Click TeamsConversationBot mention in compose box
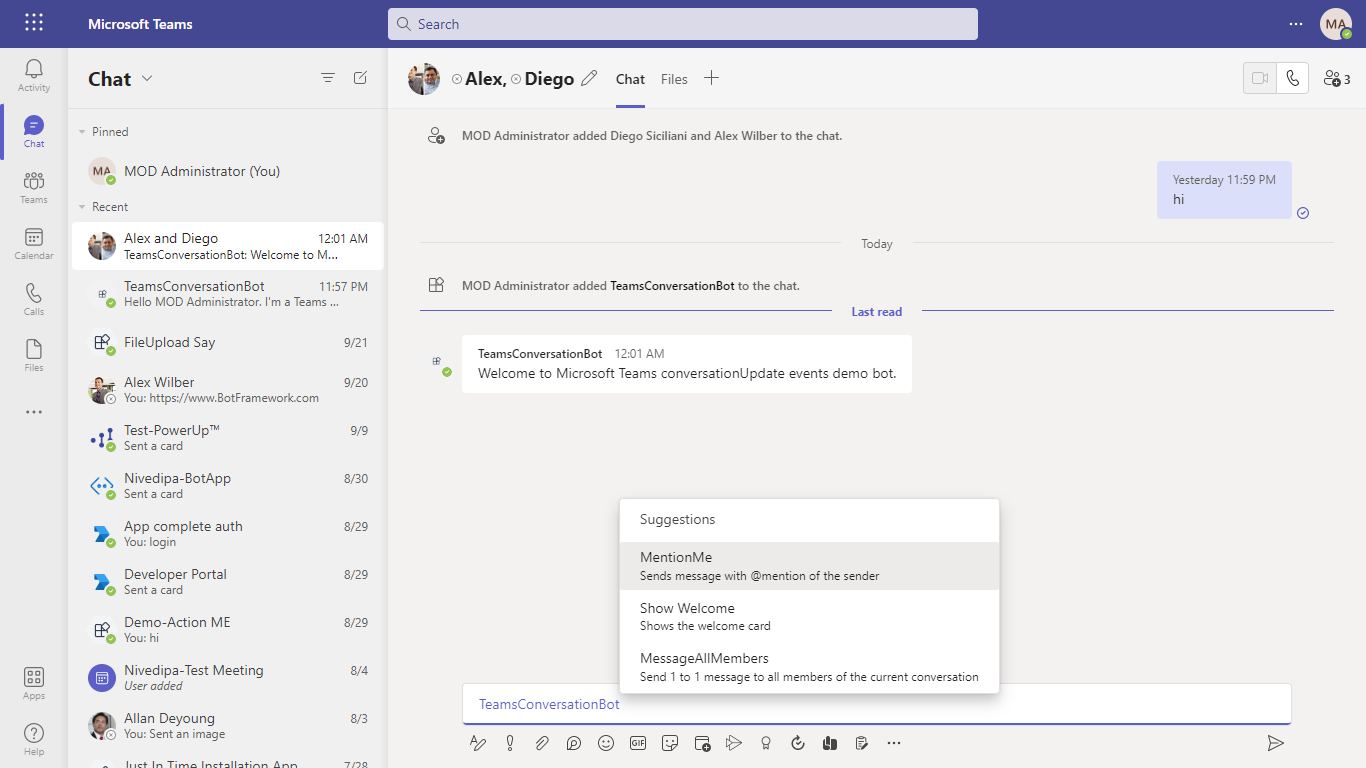Viewport: 1366px width, 768px height. click(549, 704)
